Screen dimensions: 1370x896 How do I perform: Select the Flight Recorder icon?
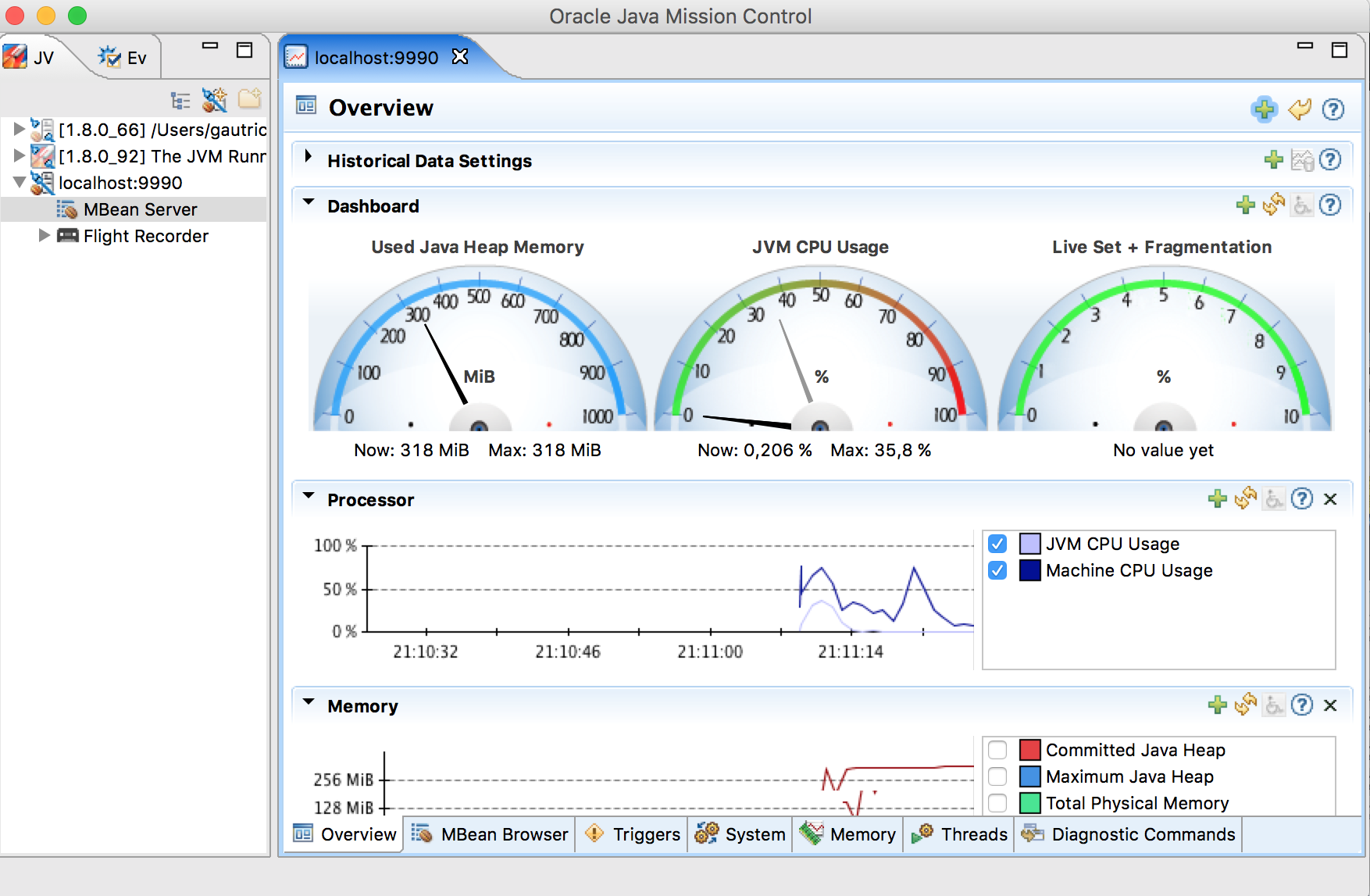click(69, 235)
